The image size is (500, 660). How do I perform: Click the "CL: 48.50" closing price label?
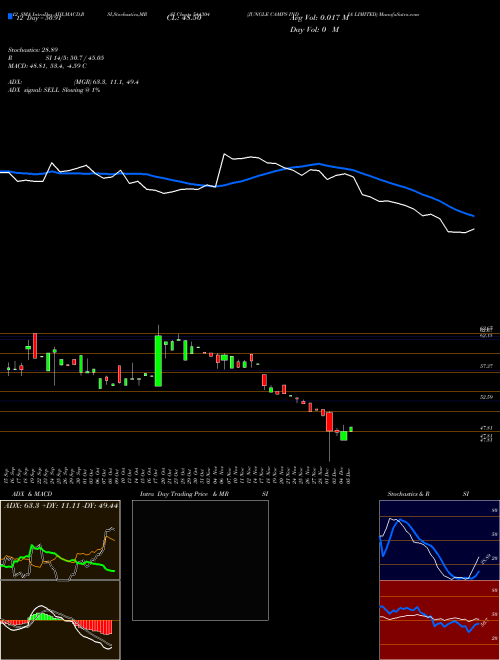point(184,18)
